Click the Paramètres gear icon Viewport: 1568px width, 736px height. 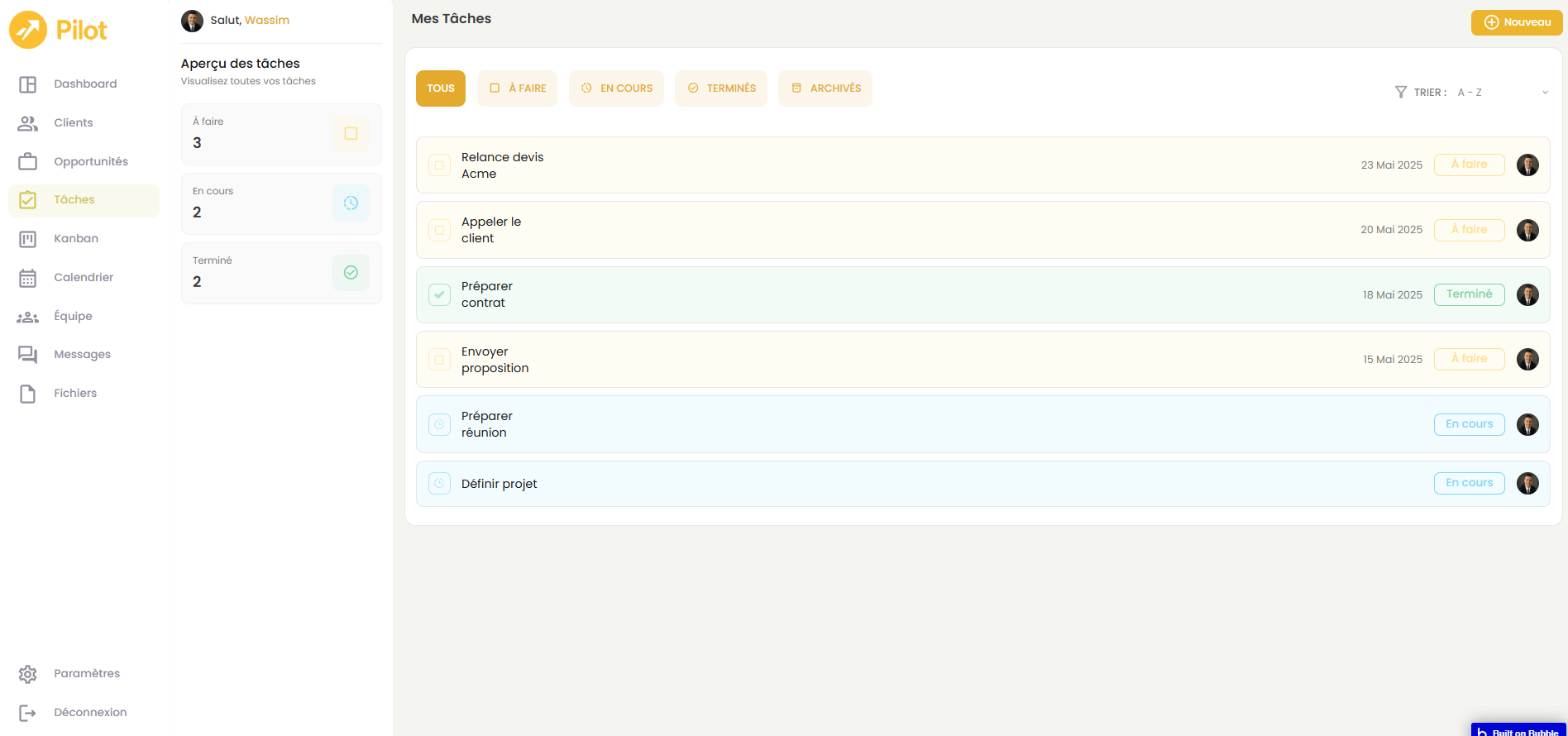coord(28,674)
